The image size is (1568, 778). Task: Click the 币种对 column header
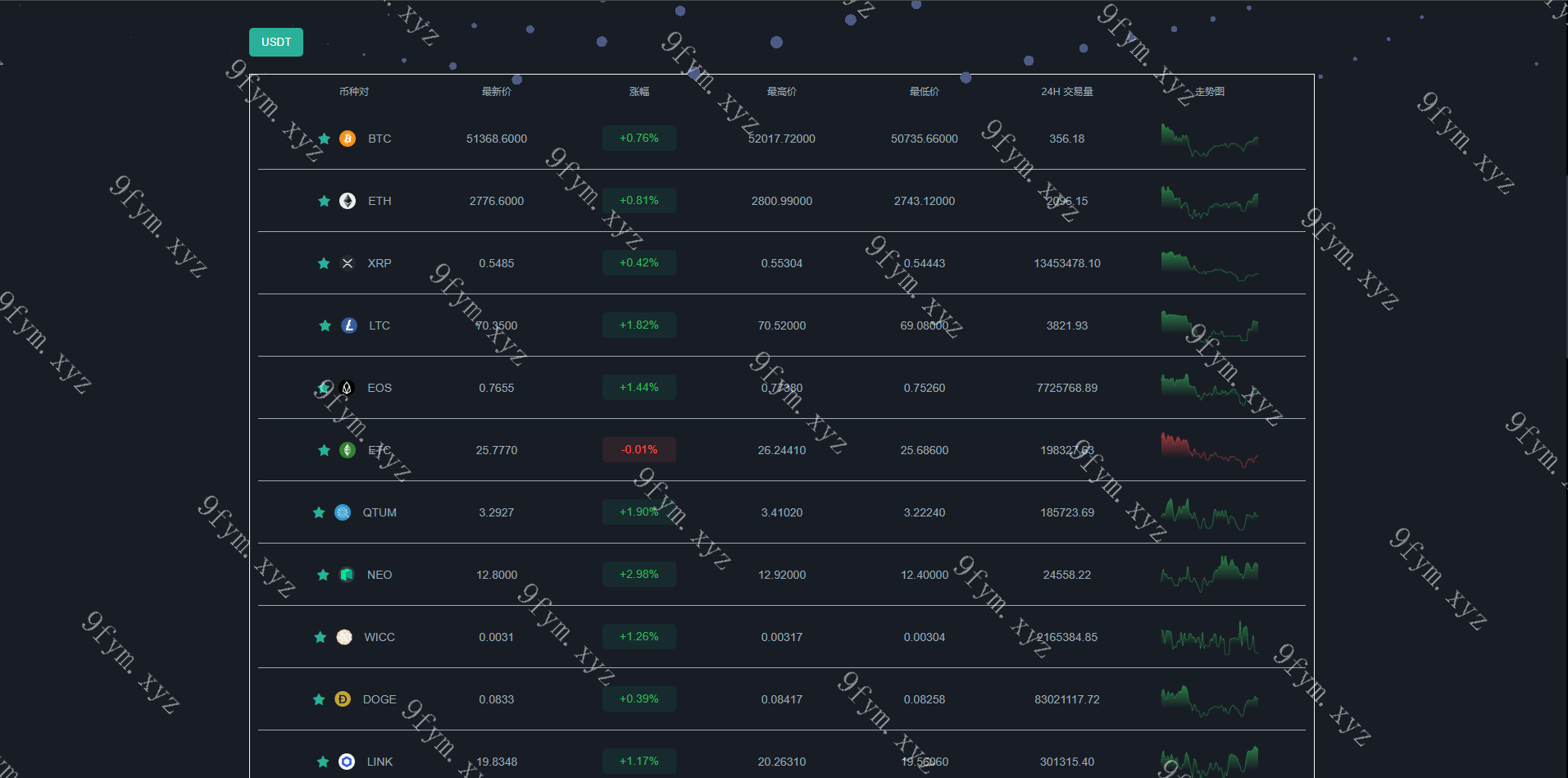(354, 92)
